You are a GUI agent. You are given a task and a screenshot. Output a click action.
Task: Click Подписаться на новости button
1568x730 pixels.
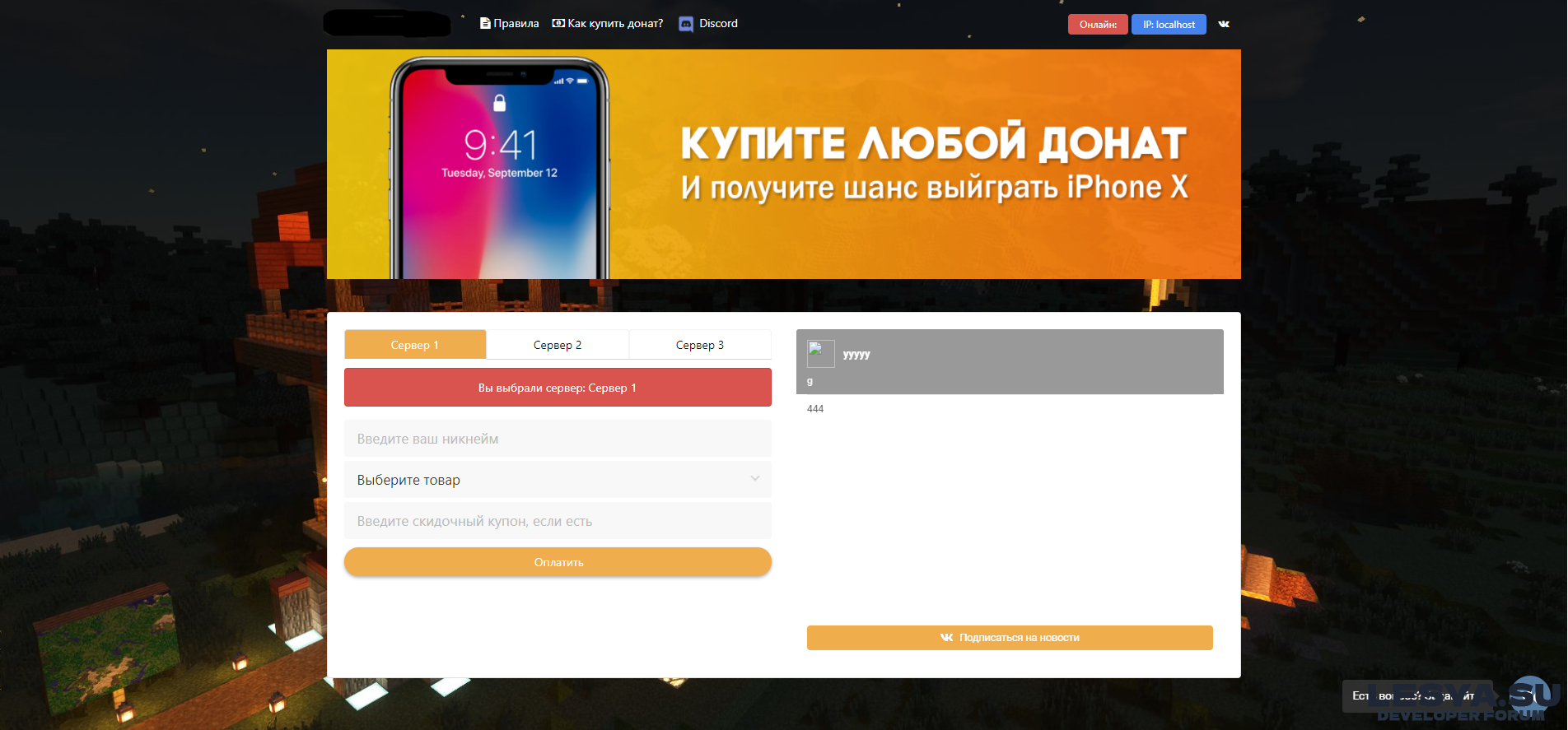(x=1010, y=638)
